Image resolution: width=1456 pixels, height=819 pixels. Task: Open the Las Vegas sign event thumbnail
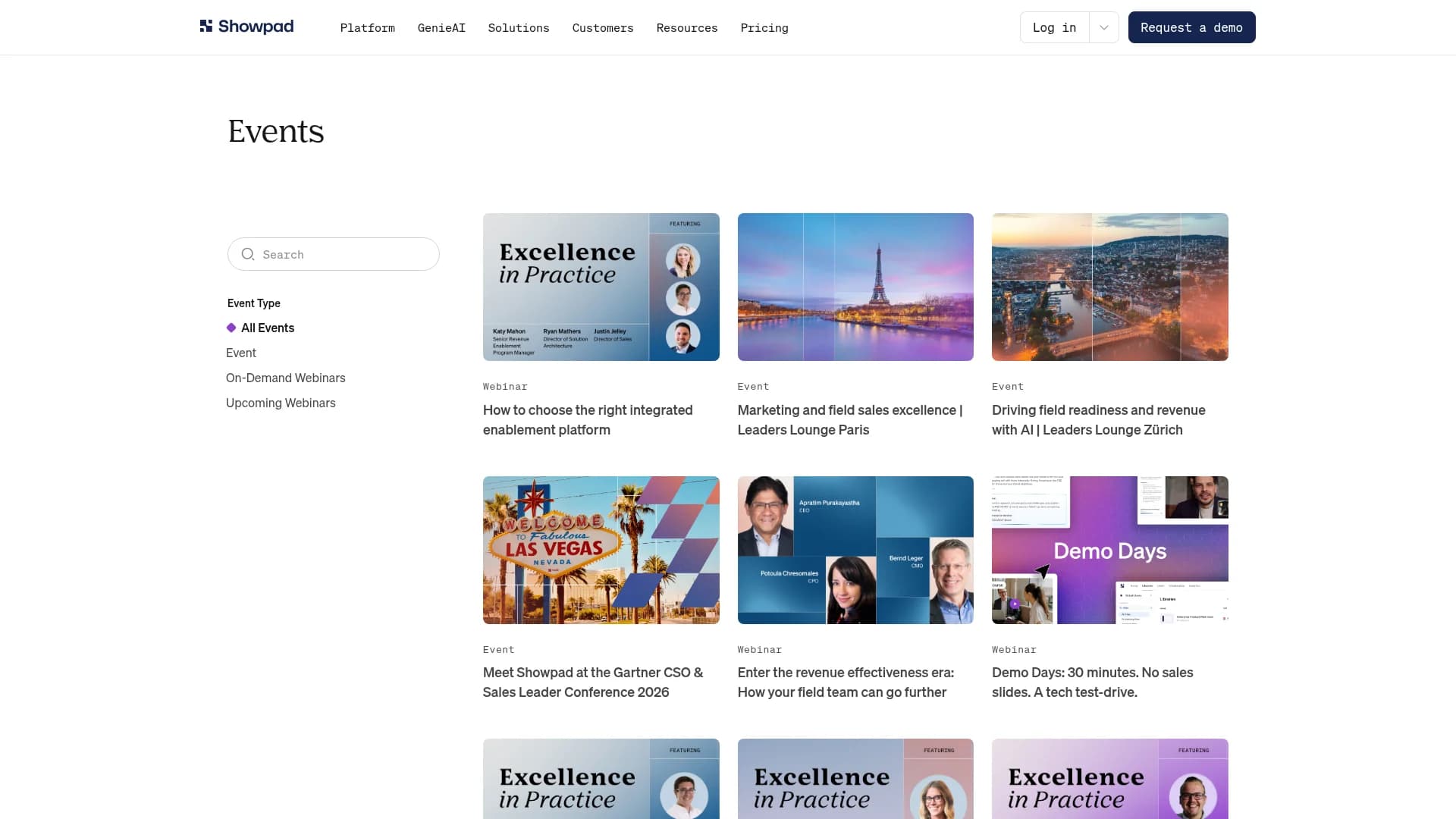coord(601,550)
